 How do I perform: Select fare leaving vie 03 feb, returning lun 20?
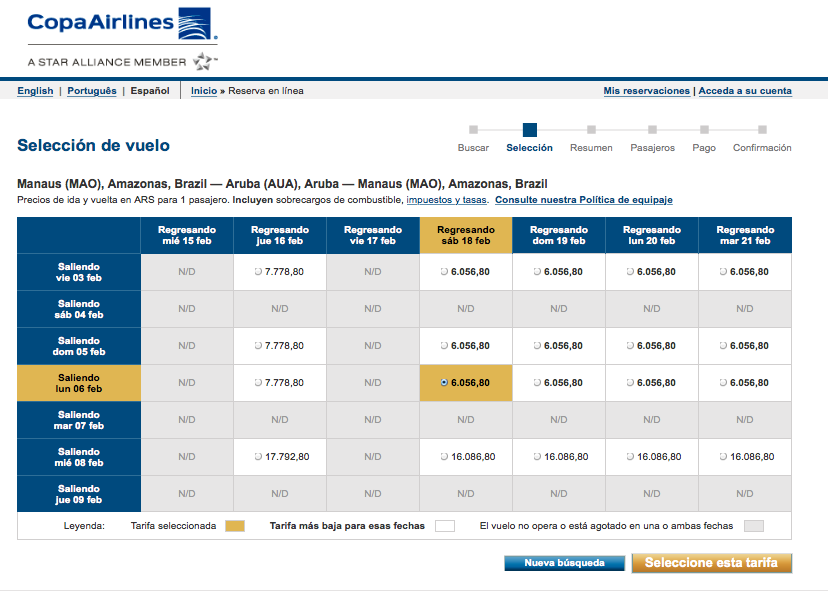pyautogui.click(x=630, y=272)
